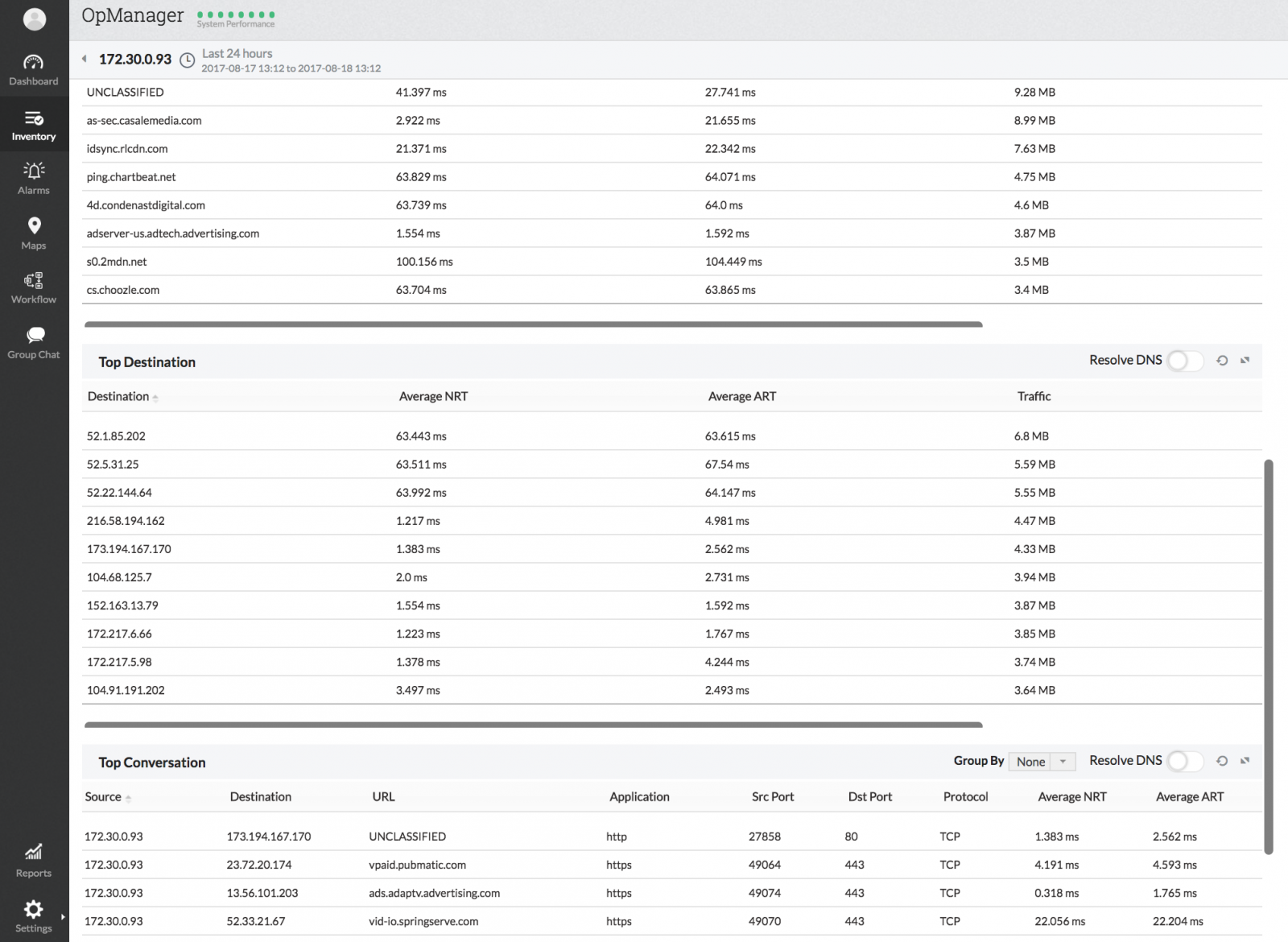Open the Settings gear
Screen dimensions: 1288x942
pyautogui.click(x=34, y=916)
